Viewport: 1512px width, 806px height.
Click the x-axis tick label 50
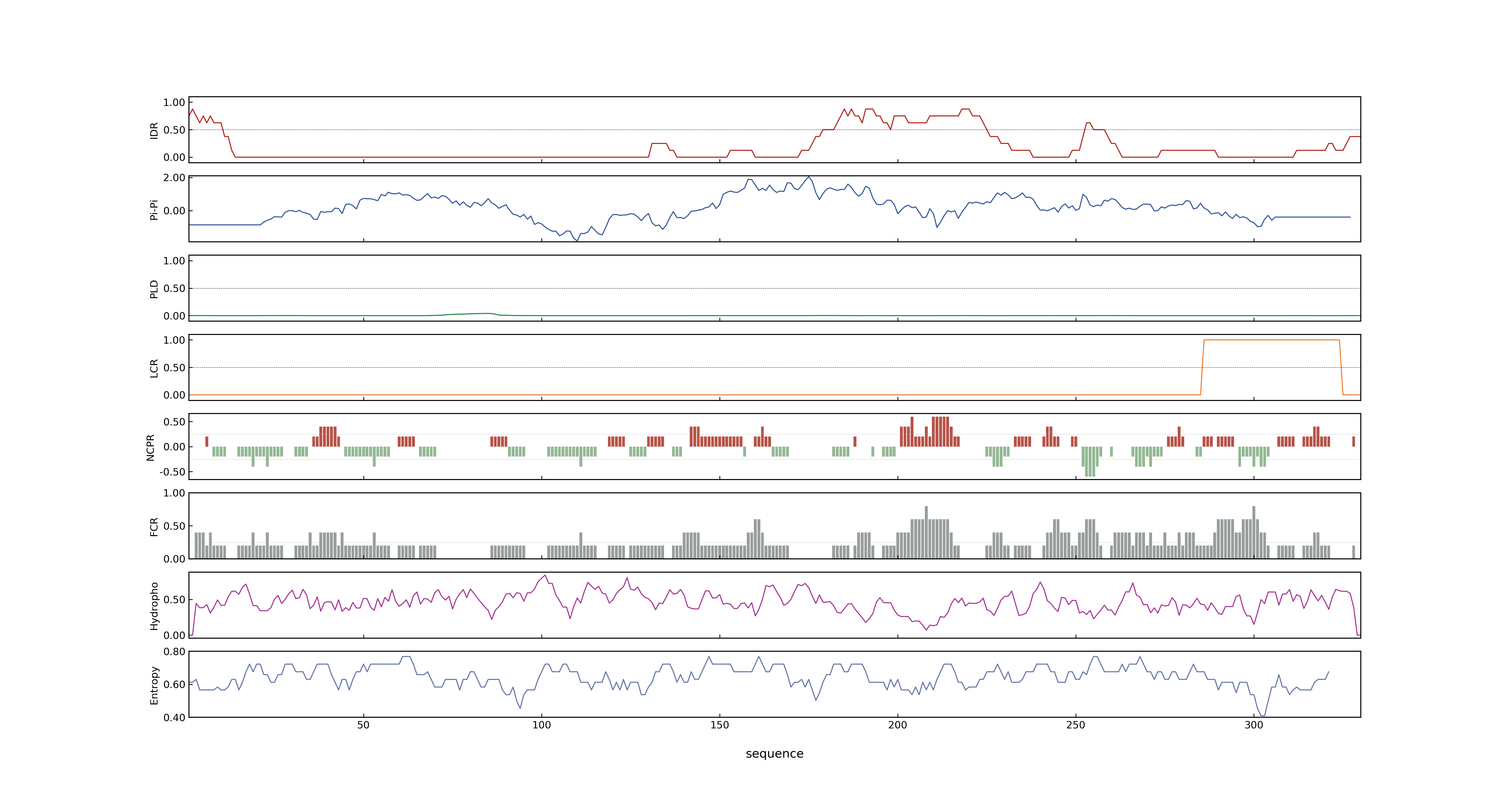363,725
